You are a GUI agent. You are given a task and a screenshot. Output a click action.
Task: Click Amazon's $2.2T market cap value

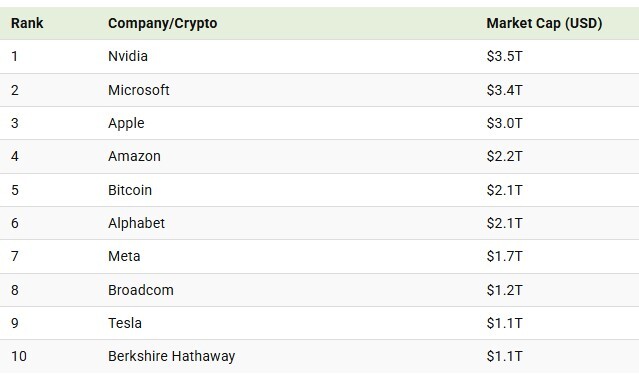pyautogui.click(x=504, y=156)
